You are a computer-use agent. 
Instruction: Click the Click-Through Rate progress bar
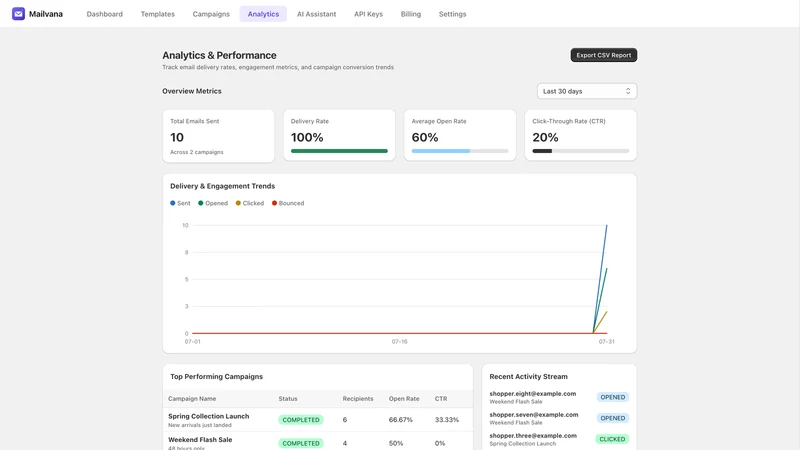(x=581, y=151)
